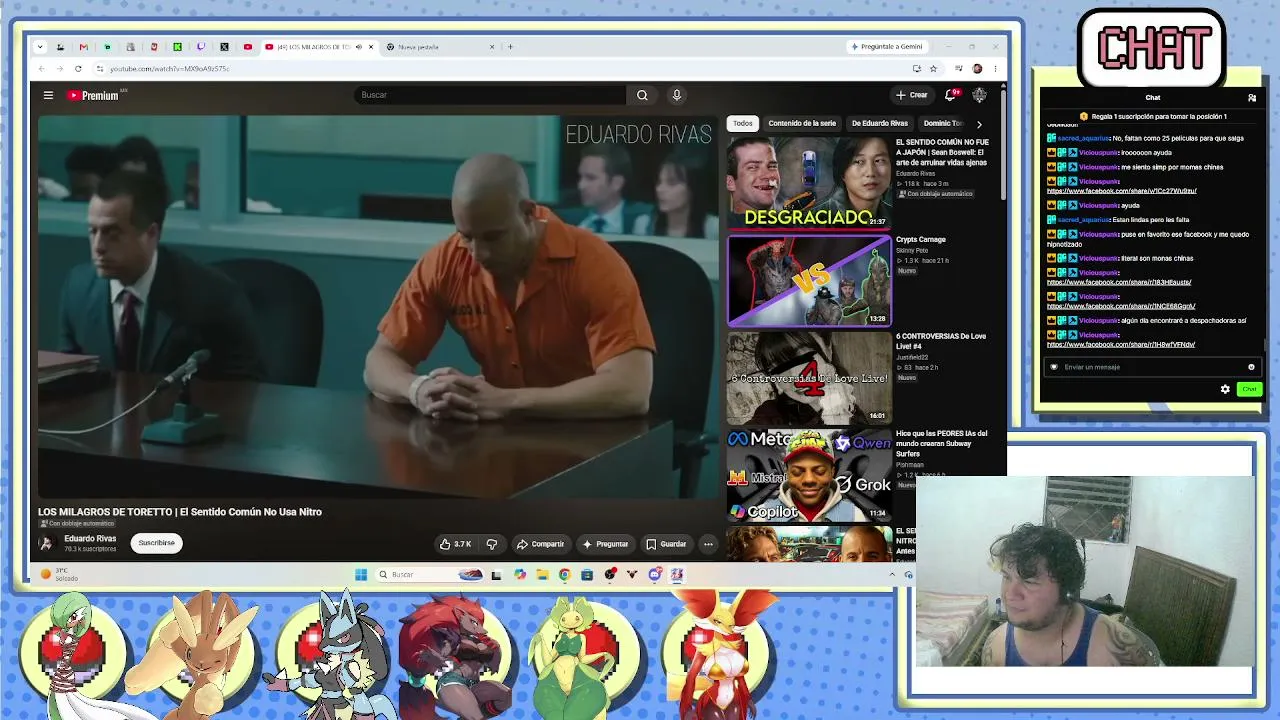Screen dimensions: 1280x720
Task: Switch to the pinned Twitch tab
Action: pyautogui.click(x=201, y=47)
